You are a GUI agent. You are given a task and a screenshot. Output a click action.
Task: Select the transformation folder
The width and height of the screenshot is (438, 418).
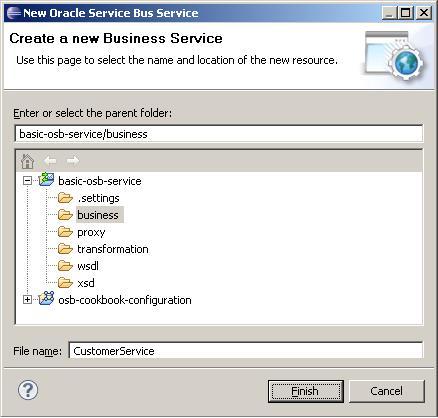113,249
